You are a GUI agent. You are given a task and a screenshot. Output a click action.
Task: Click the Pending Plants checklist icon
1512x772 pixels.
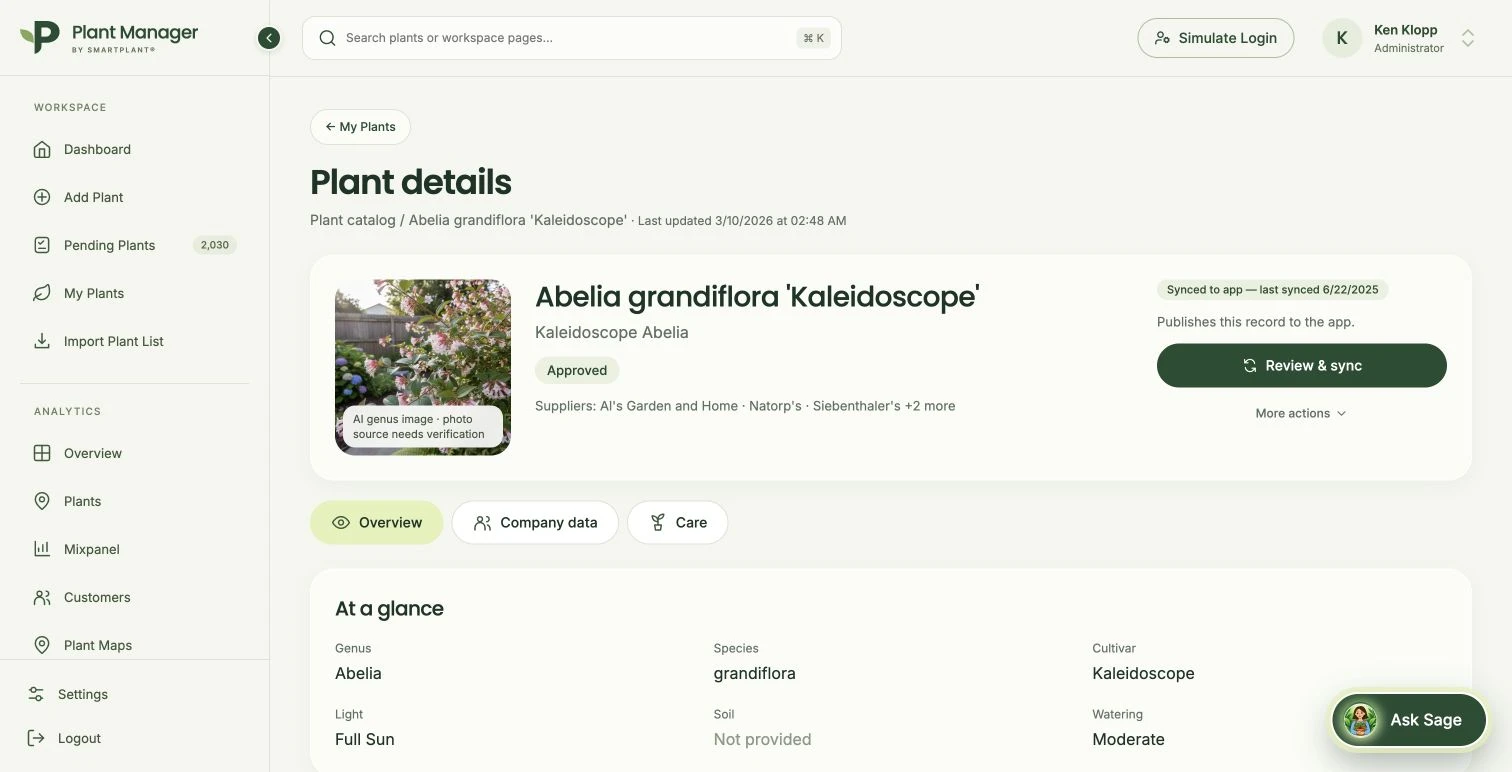[42, 245]
